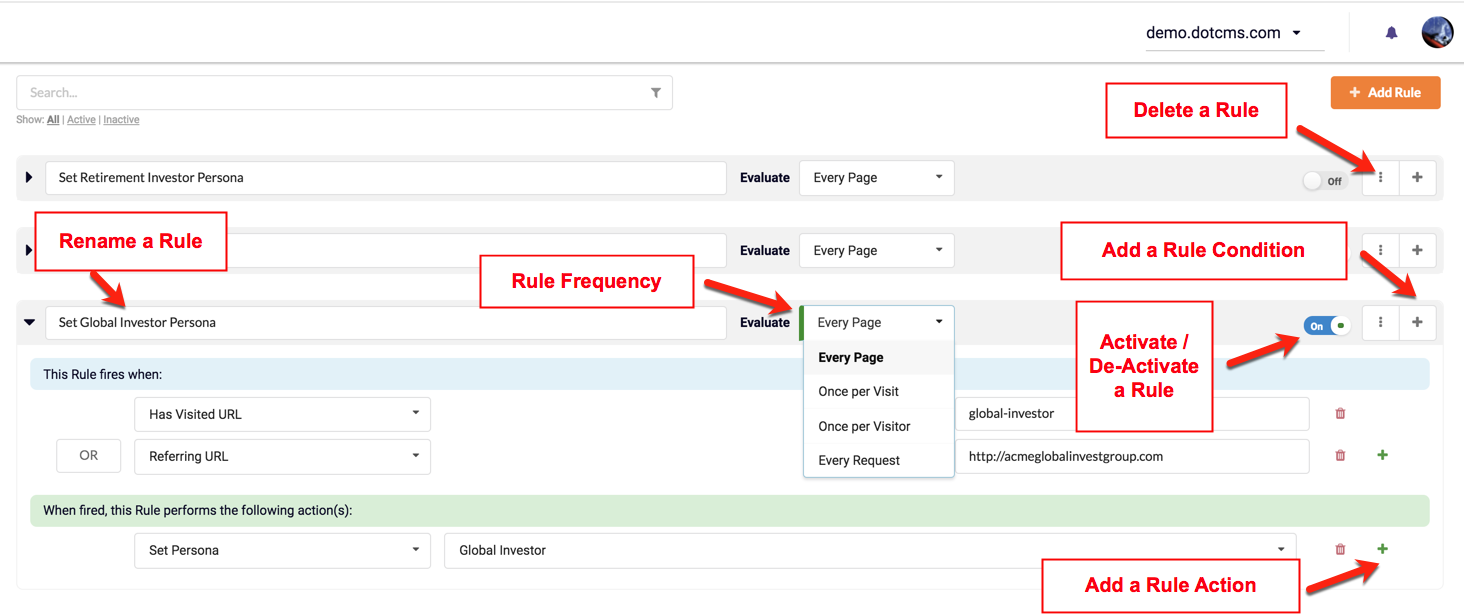Image resolution: width=1465 pixels, height=615 pixels.
Task: Click the Add Rule button
Action: [x=1384, y=93]
